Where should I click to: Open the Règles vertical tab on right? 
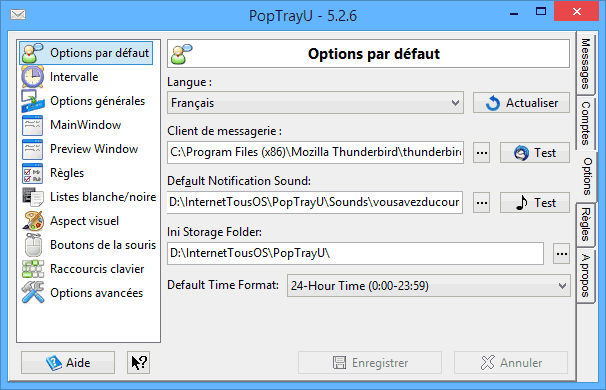(585, 224)
